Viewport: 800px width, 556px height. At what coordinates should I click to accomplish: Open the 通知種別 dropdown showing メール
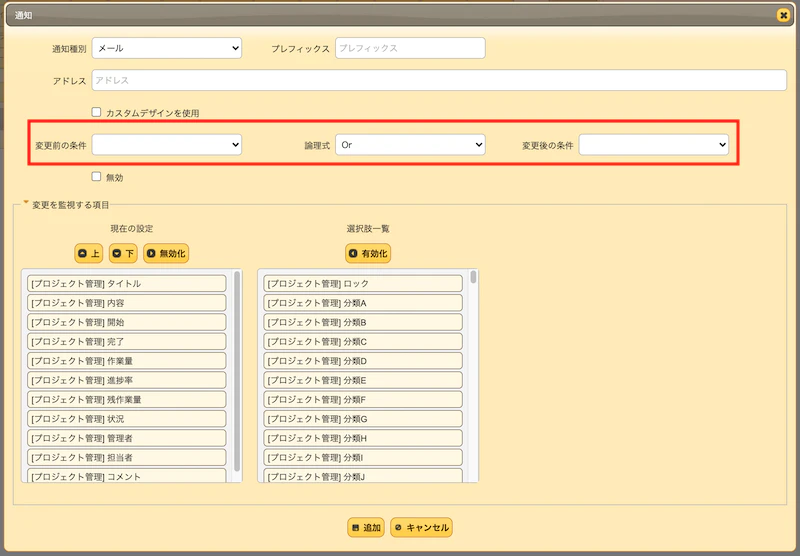(x=167, y=48)
